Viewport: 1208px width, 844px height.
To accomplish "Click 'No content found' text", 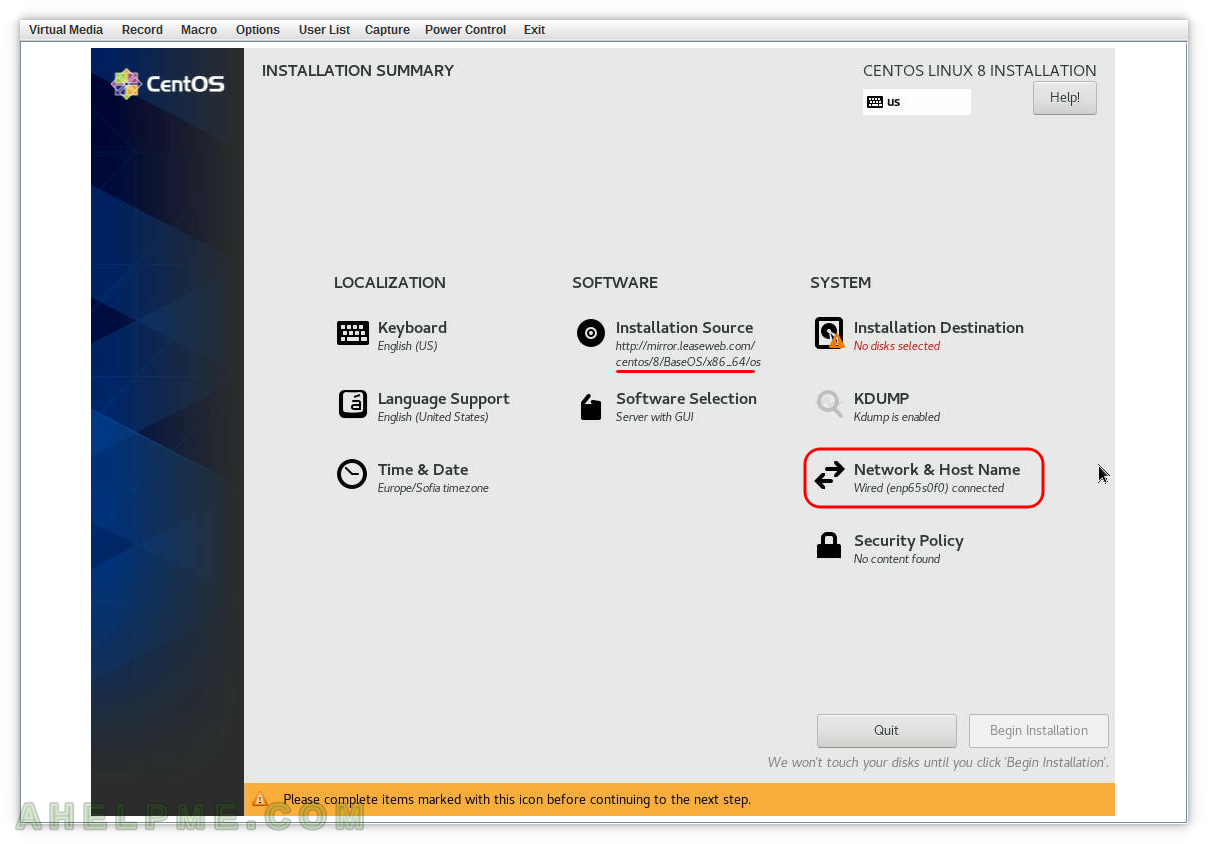I will coord(897,559).
